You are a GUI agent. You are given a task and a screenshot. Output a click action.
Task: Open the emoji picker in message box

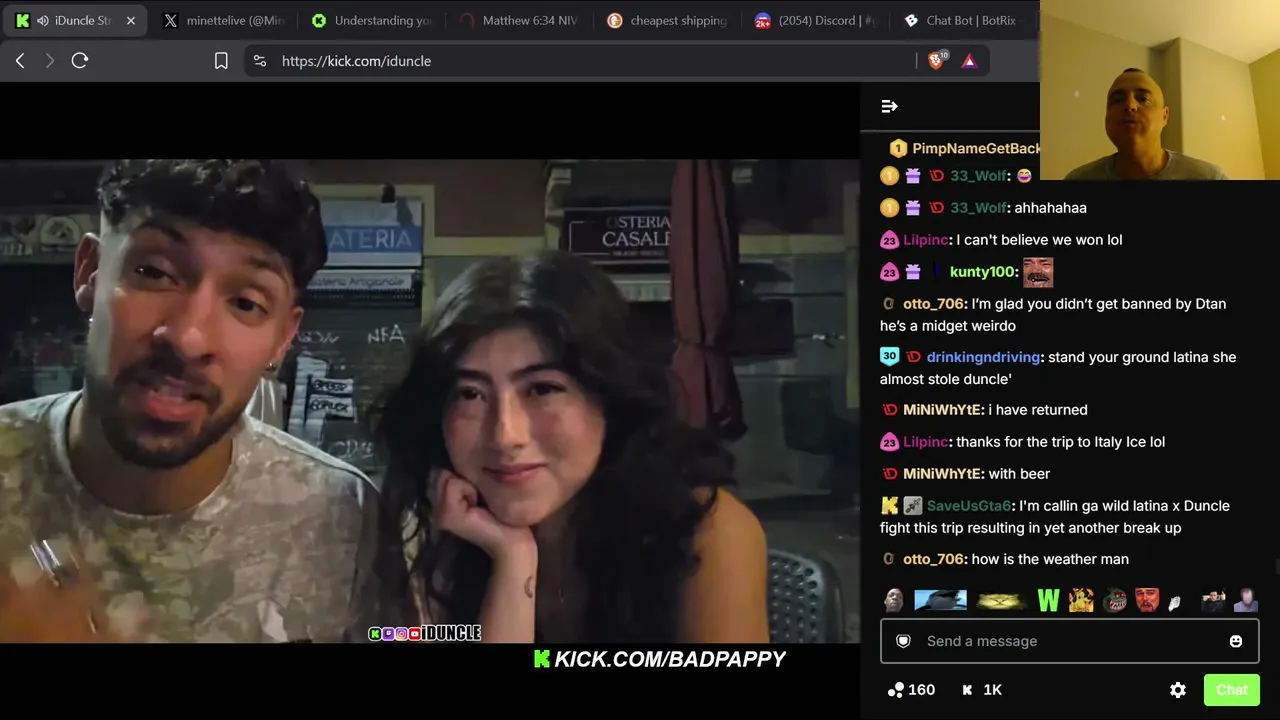[1236, 641]
